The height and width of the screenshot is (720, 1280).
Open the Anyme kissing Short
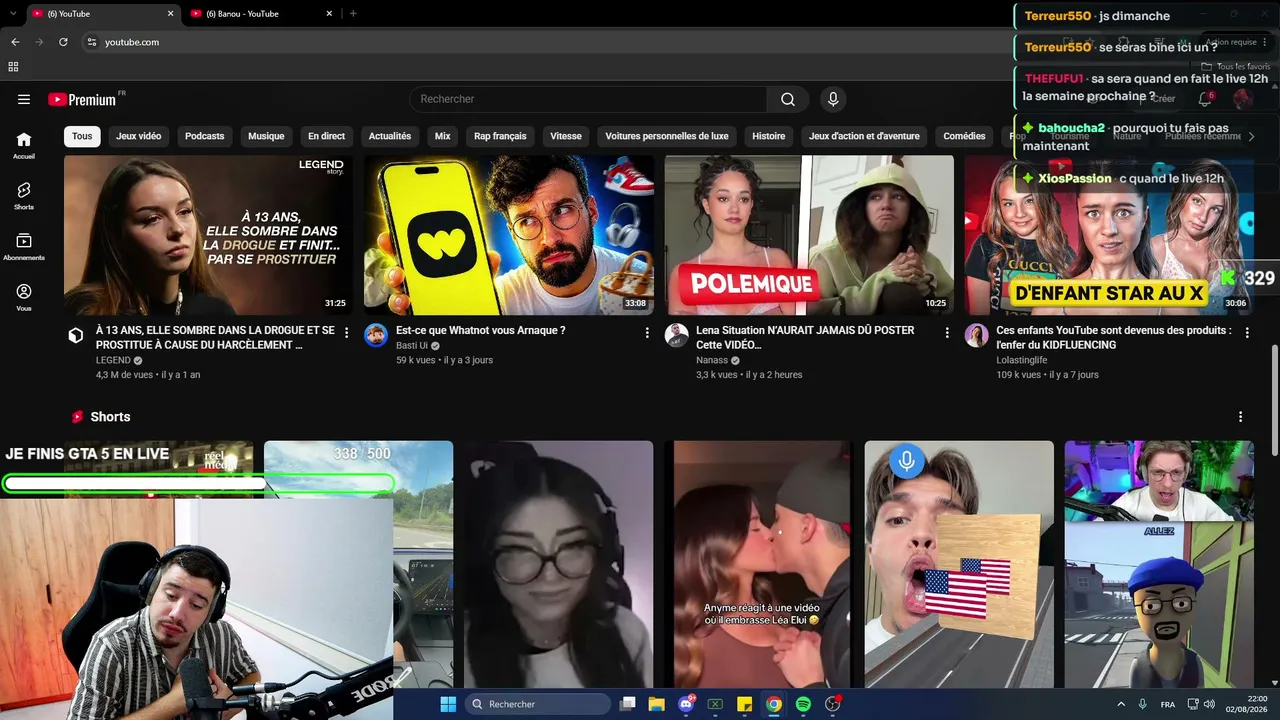pyautogui.click(x=758, y=565)
